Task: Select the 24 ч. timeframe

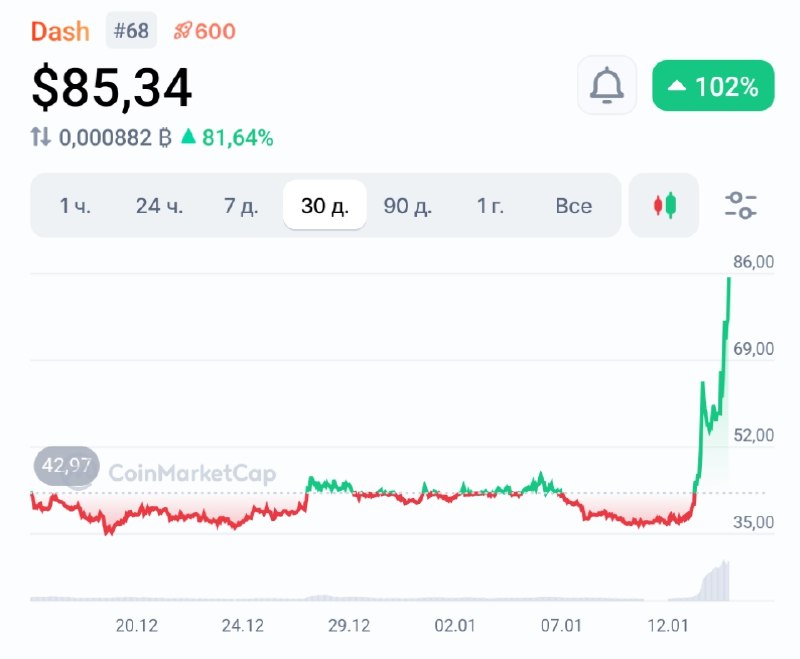Action: coord(159,206)
